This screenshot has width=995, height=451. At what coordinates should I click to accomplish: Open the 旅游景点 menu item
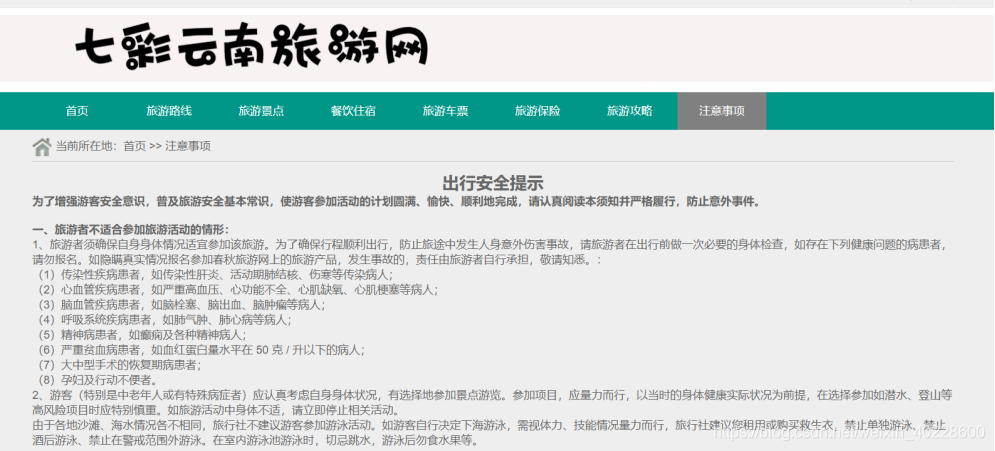pos(261,111)
